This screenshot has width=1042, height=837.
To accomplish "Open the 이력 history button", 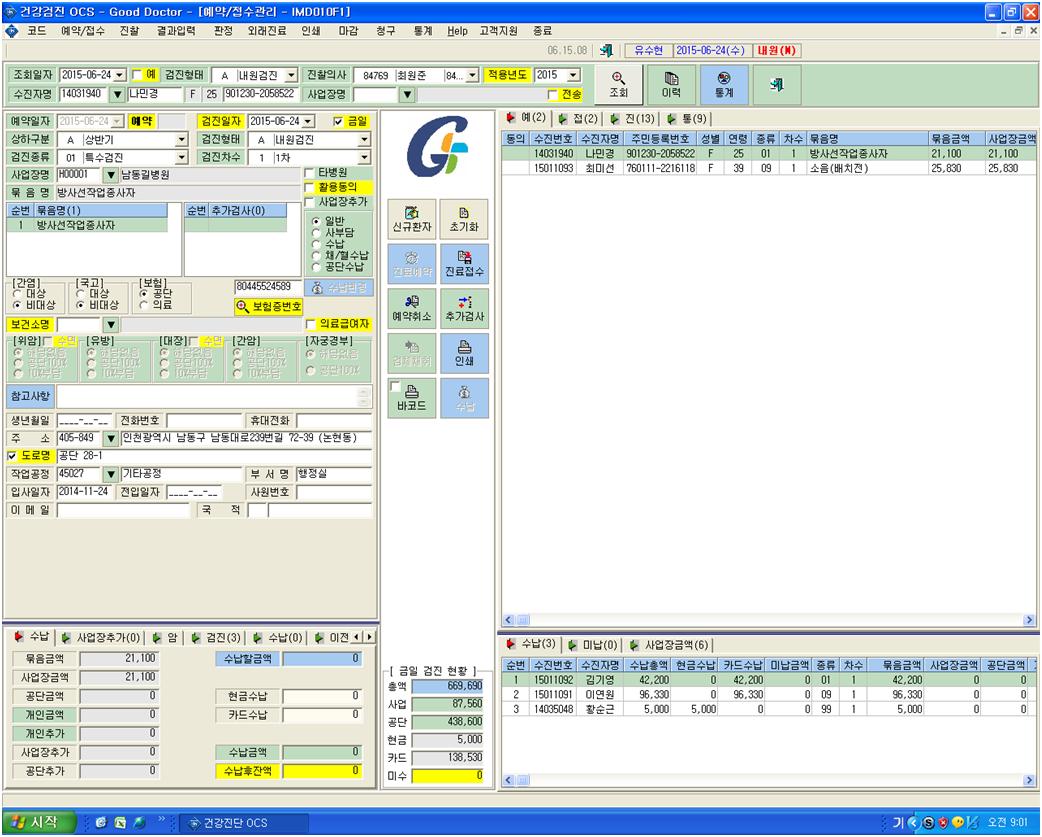I will pos(671,84).
